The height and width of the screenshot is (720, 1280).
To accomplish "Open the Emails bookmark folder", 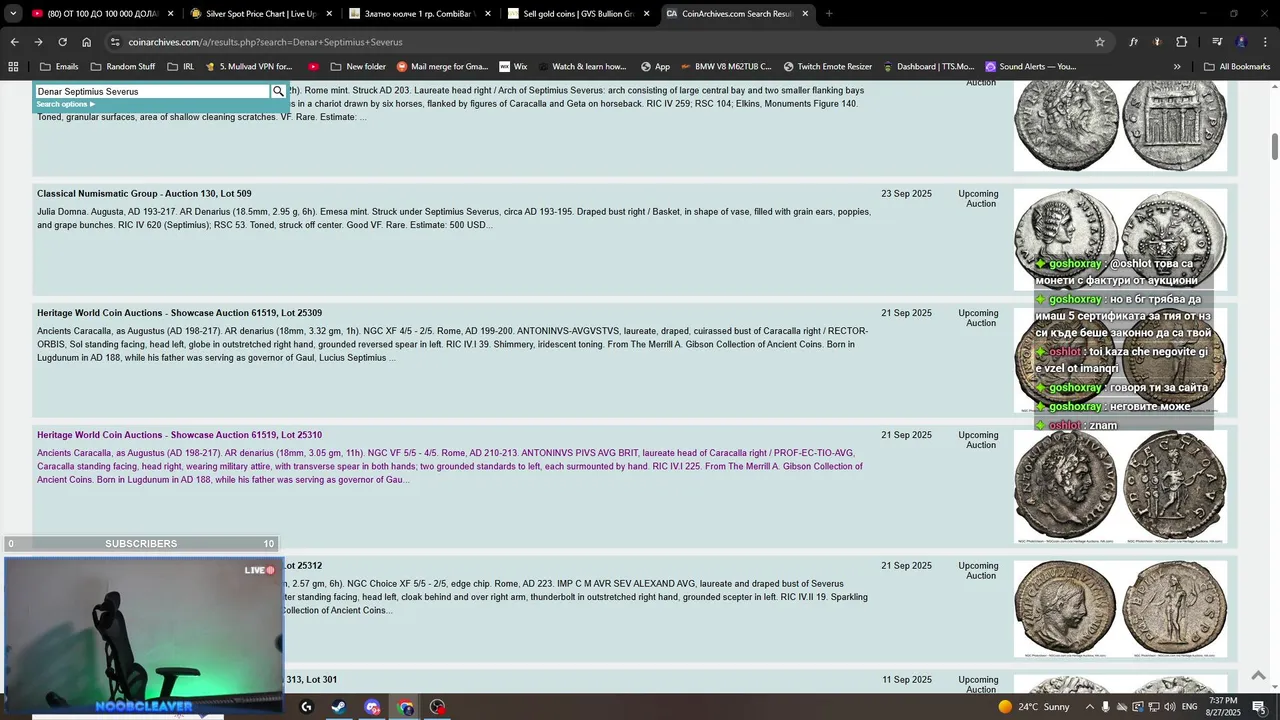I will tap(59, 67).
